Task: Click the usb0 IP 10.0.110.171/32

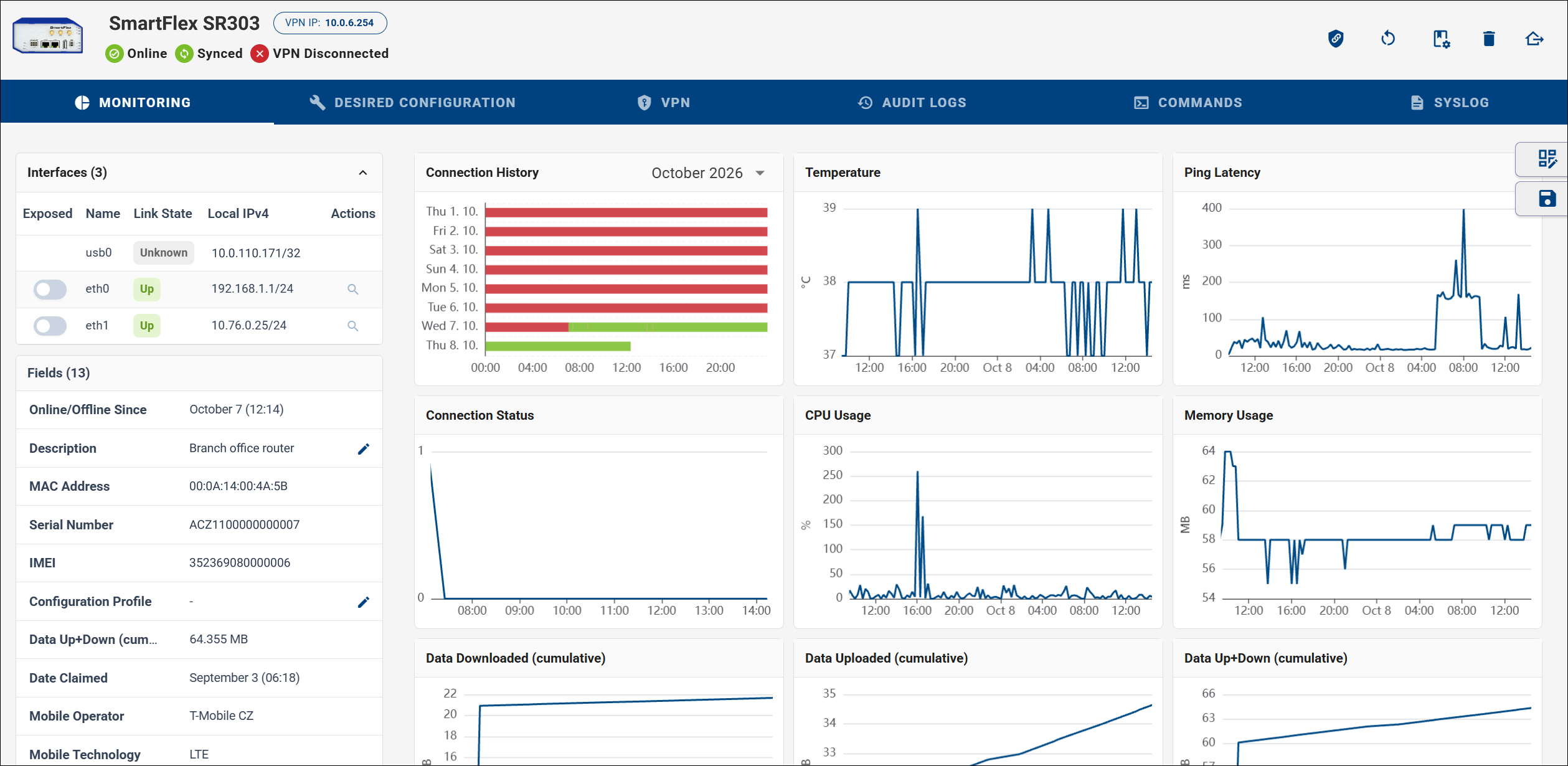Action: (x=256, y=253)
